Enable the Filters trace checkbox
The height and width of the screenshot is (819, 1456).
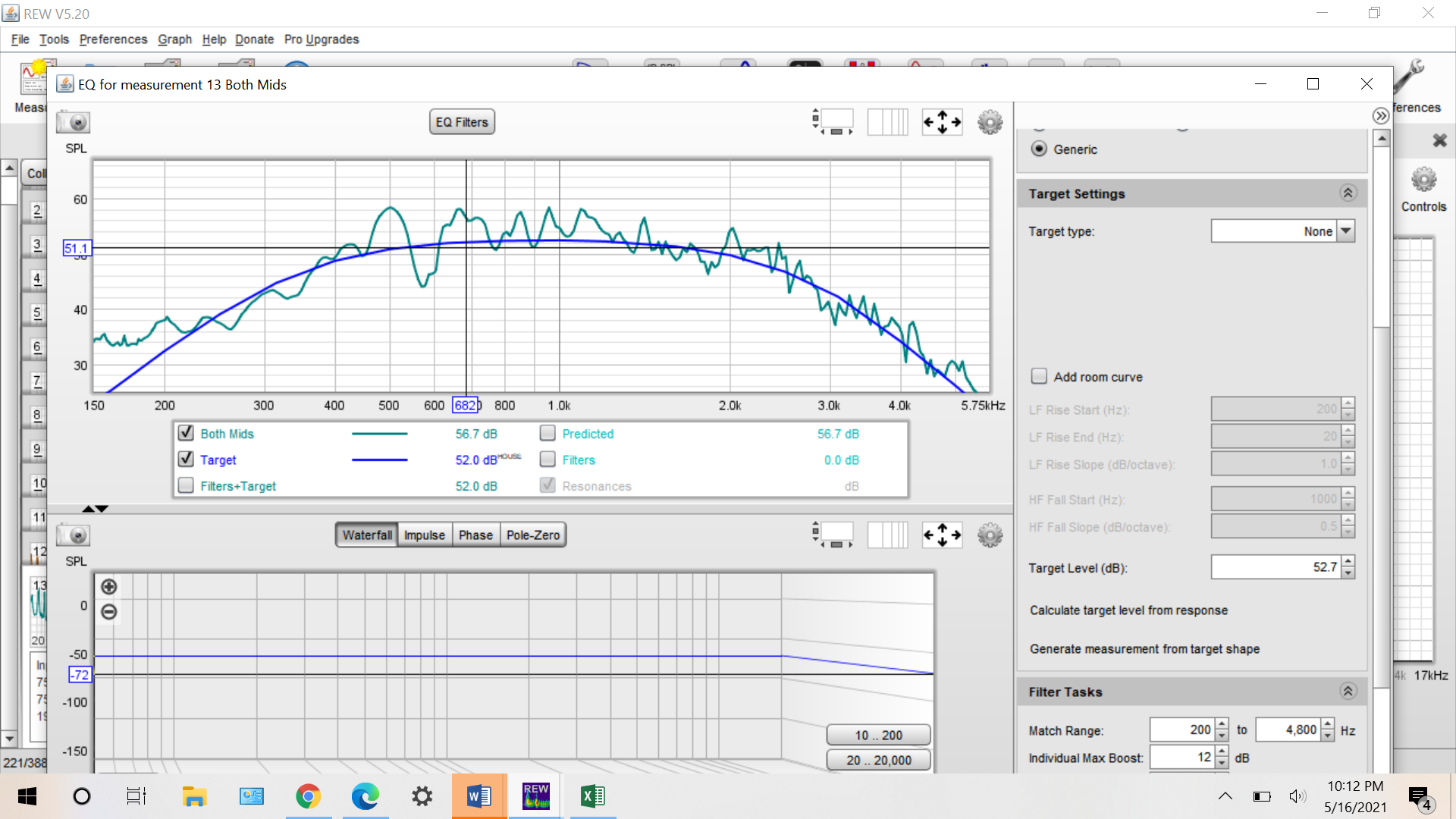(548, 460)
